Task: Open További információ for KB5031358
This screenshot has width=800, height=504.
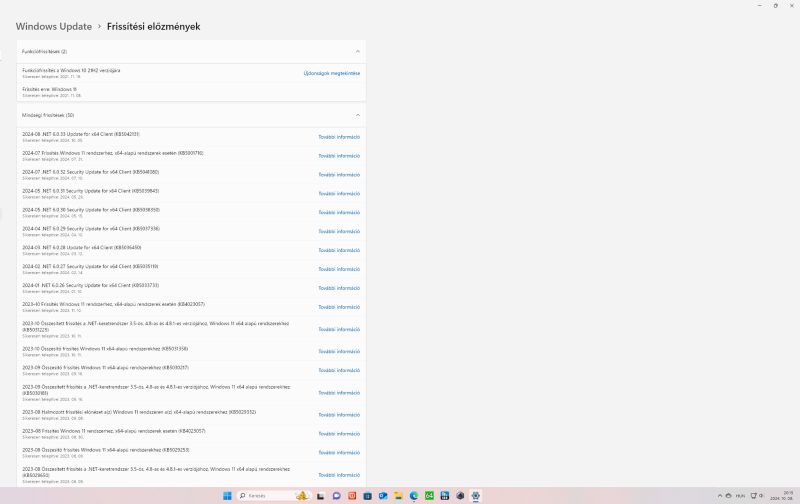Action: click(x=339, y=351)
